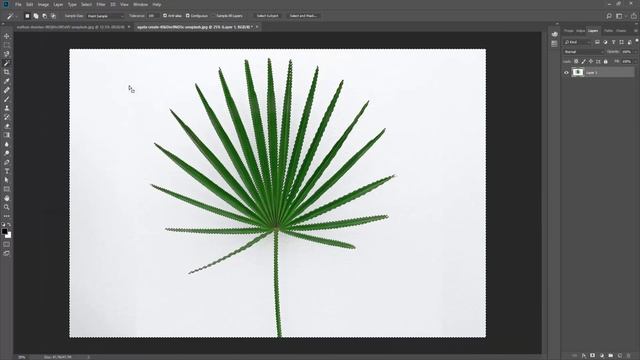Screen dimensions: 640x360
Task: Select the Rectangle shape tool
Action: pyautogui.click(x=7, y=189)
